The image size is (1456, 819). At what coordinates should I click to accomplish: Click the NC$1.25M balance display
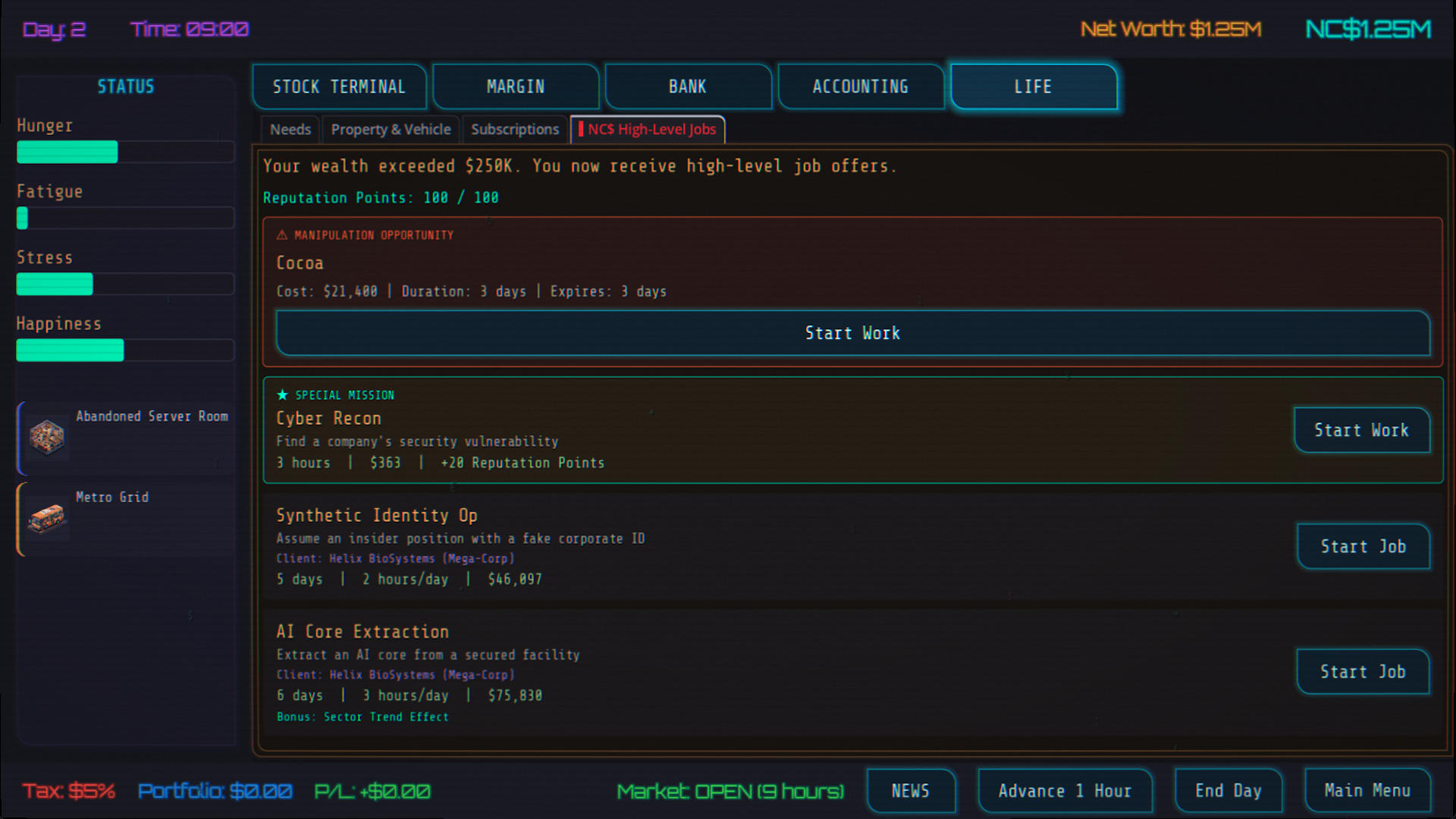[1368, 30]
